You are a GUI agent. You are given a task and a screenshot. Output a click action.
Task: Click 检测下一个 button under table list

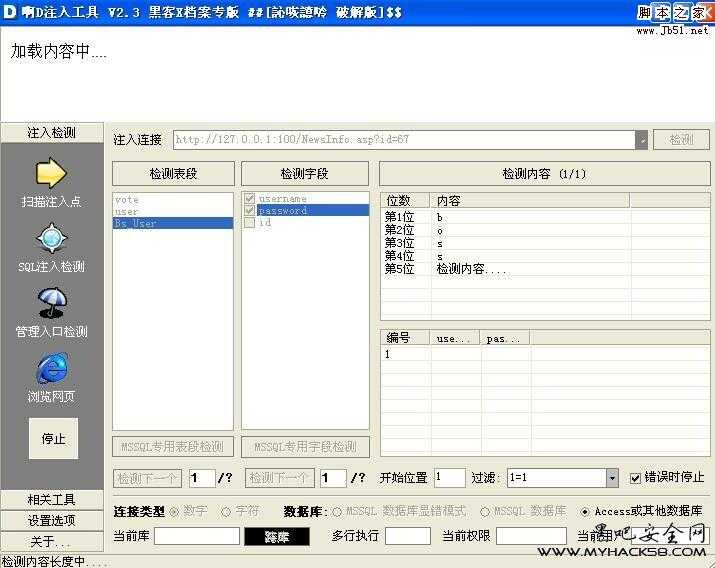click(147, 478)
